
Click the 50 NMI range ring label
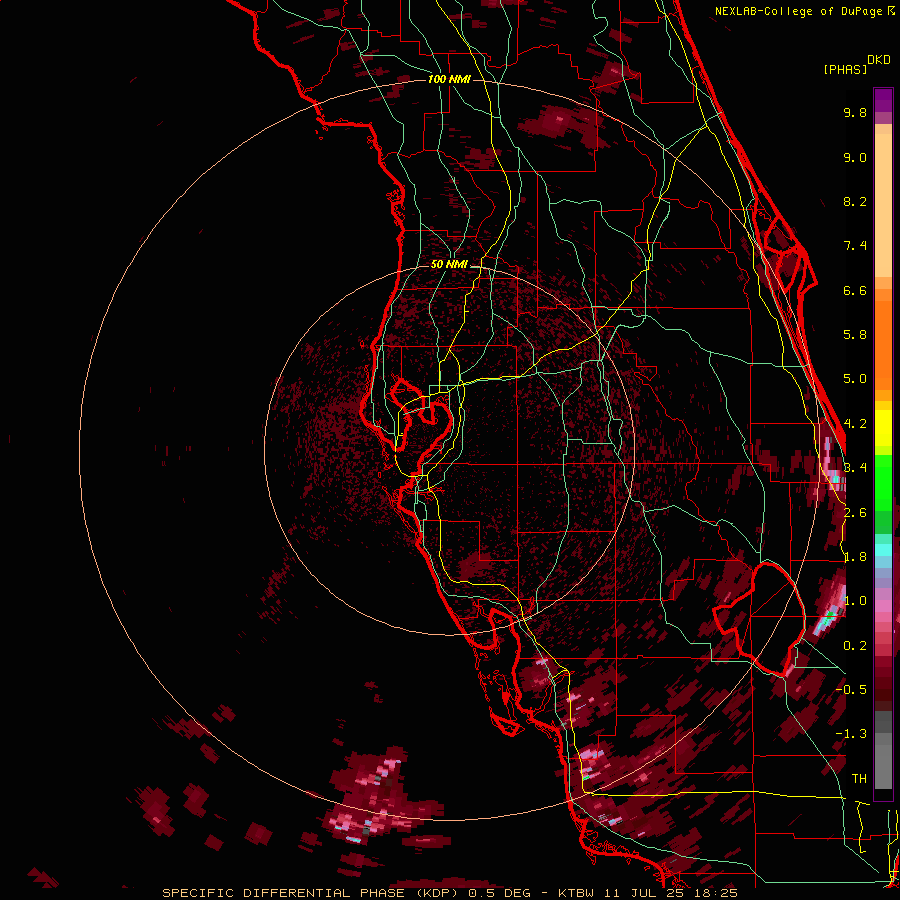pos(449,264)
